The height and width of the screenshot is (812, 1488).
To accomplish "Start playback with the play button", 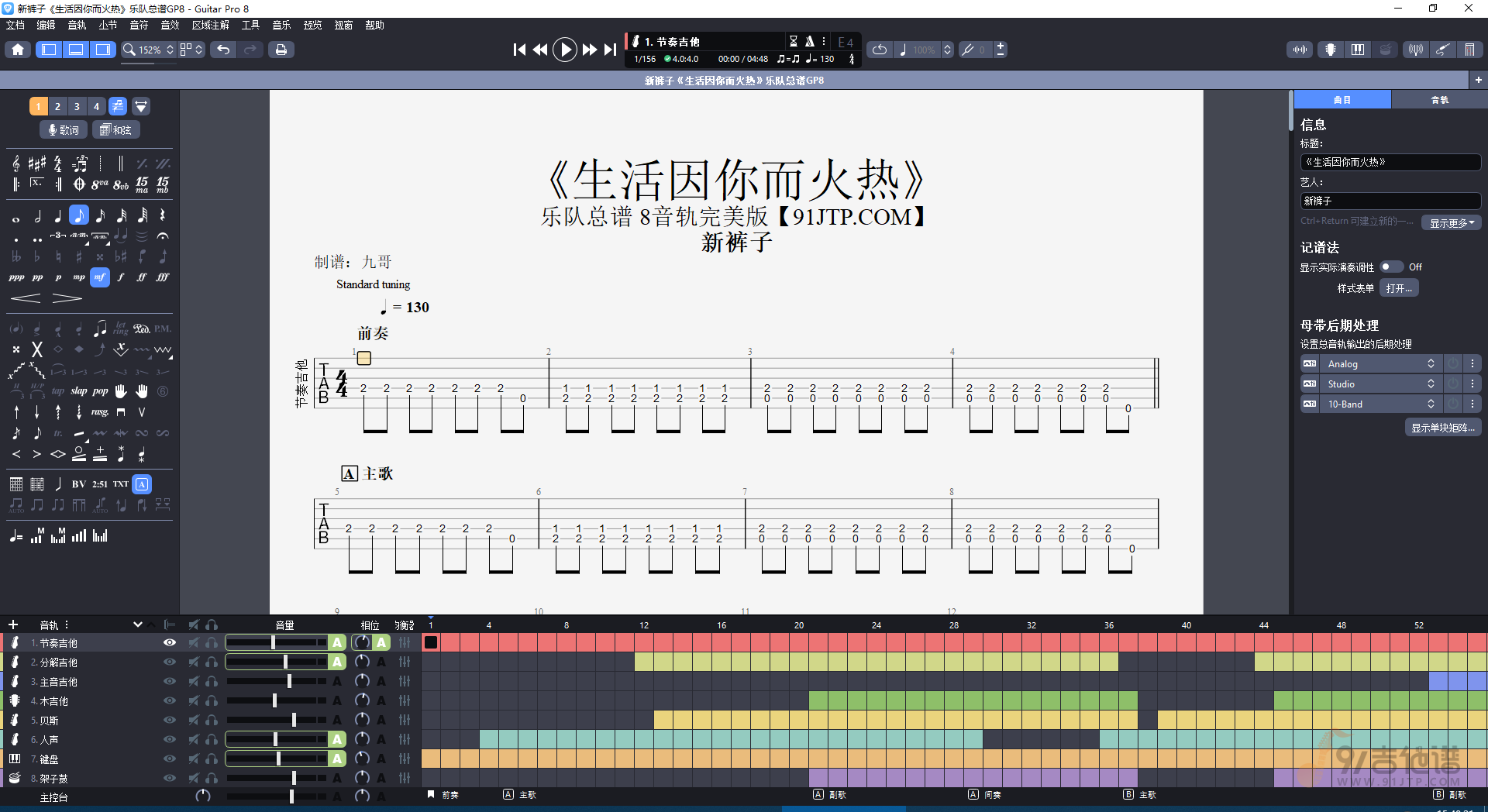I will tap(565, 50).
